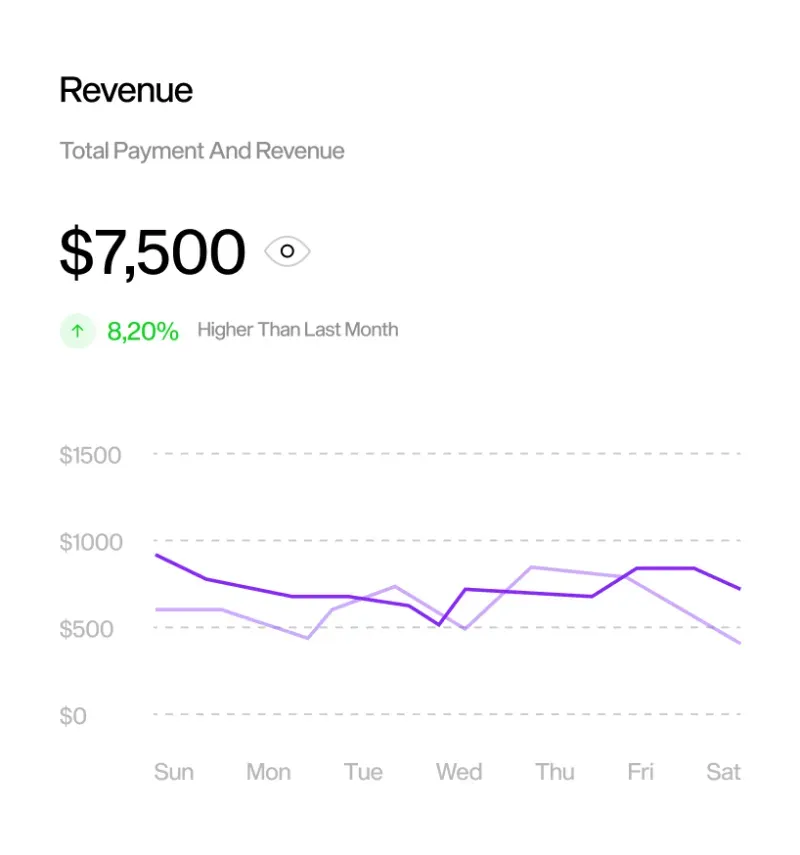Click the $0 axis label
This screenshot has width=800, height=855.
click(x=73, y=716)
